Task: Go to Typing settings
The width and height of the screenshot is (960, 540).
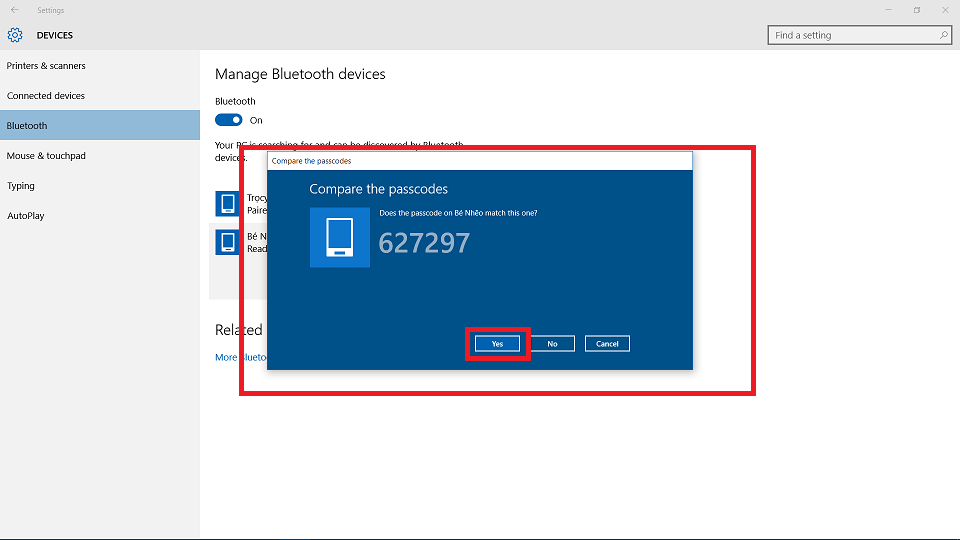Action: (100, 186)
